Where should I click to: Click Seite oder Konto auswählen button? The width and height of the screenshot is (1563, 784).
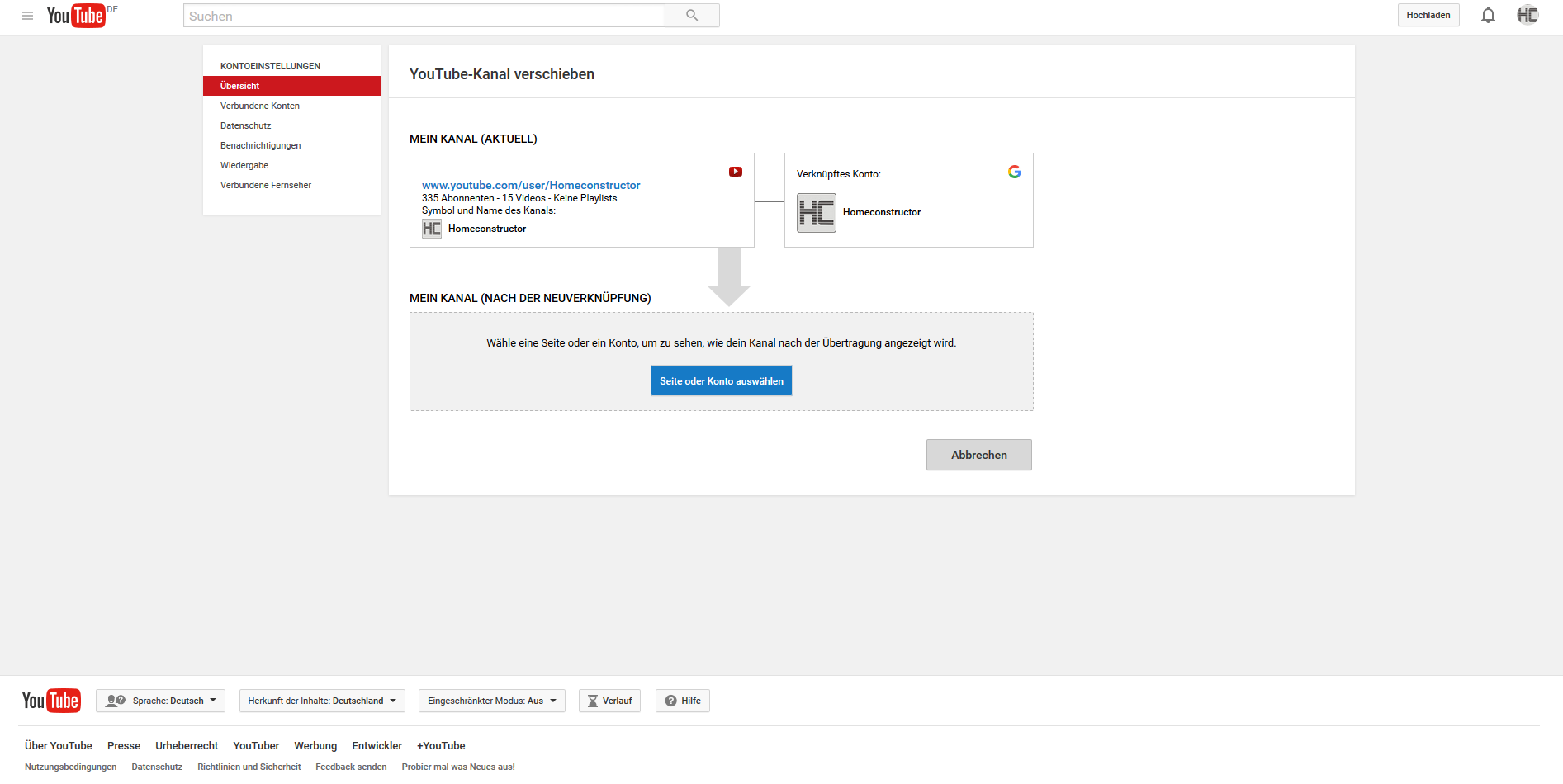[722, 380]
